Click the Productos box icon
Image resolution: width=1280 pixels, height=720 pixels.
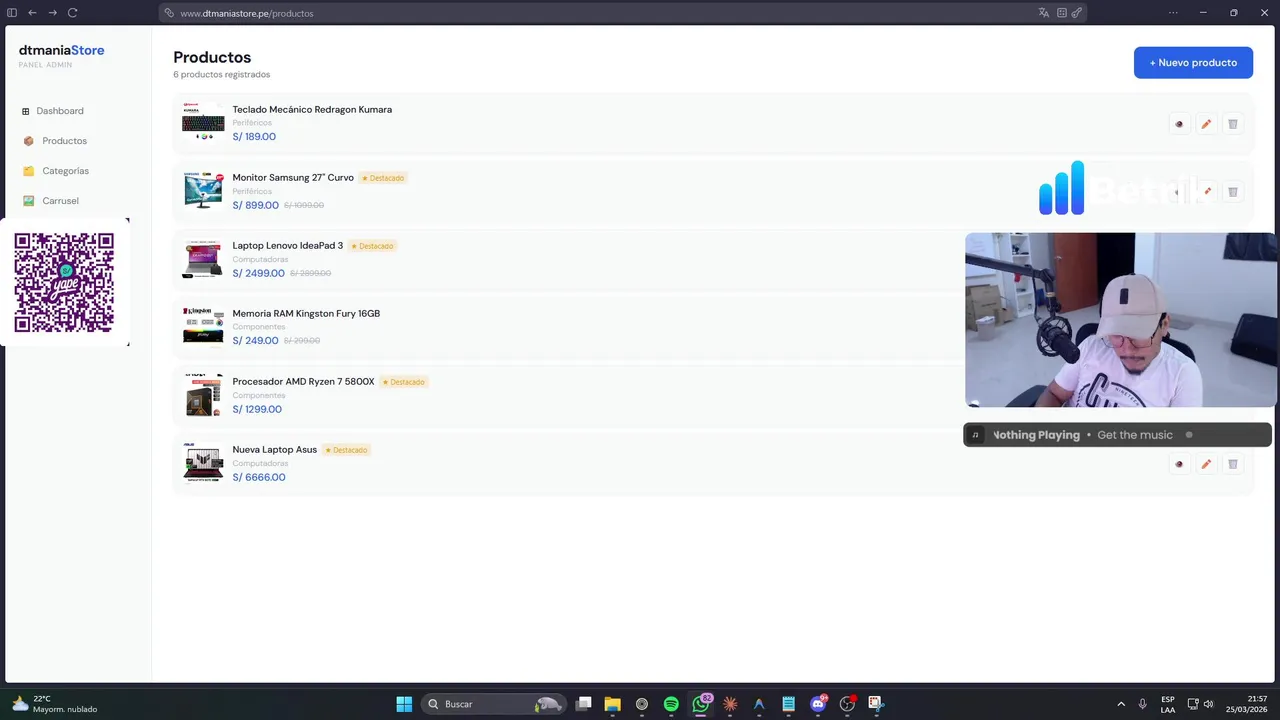(x=28, y=141)
